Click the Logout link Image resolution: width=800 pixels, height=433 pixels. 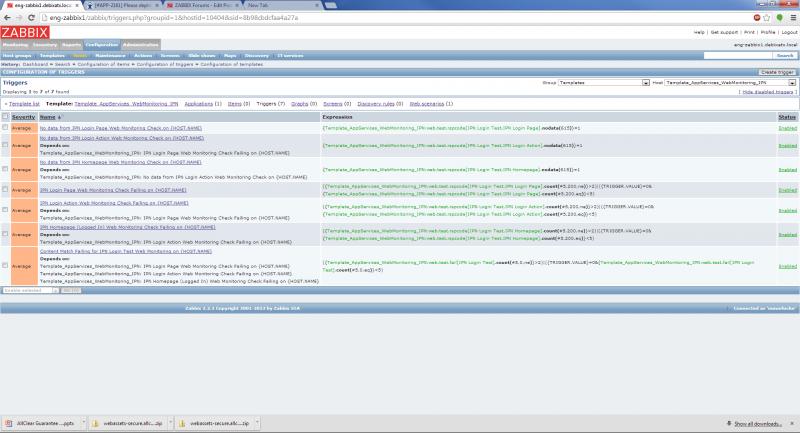point(789,32)
